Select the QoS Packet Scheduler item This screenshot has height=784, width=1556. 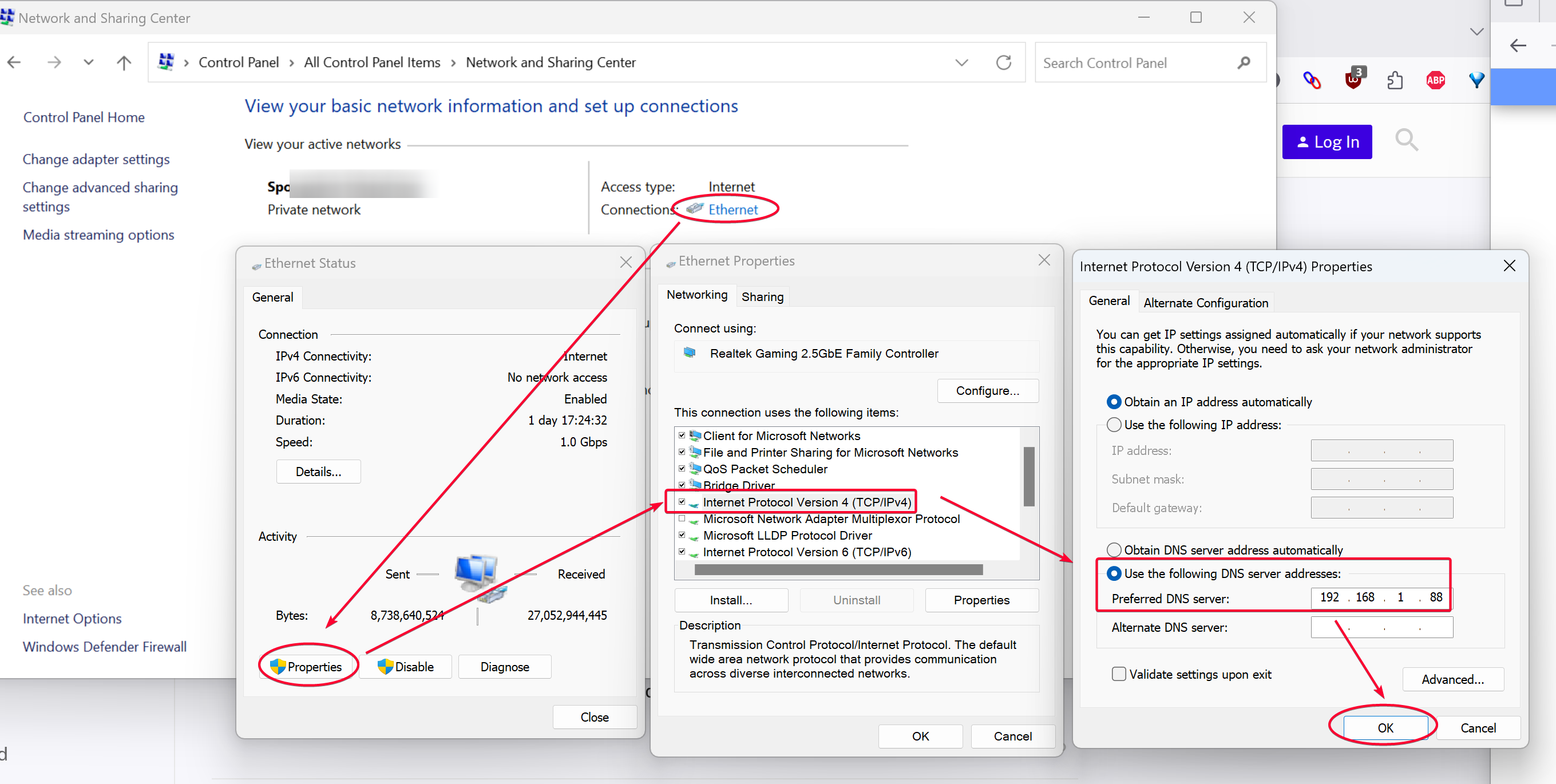[765, 469]
